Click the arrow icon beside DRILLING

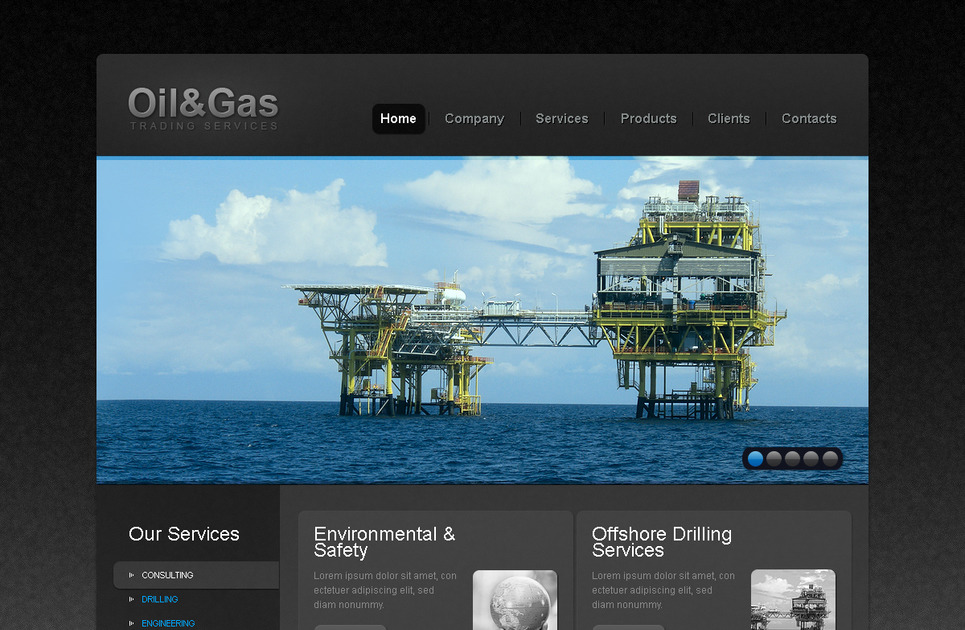click(131, 599)
